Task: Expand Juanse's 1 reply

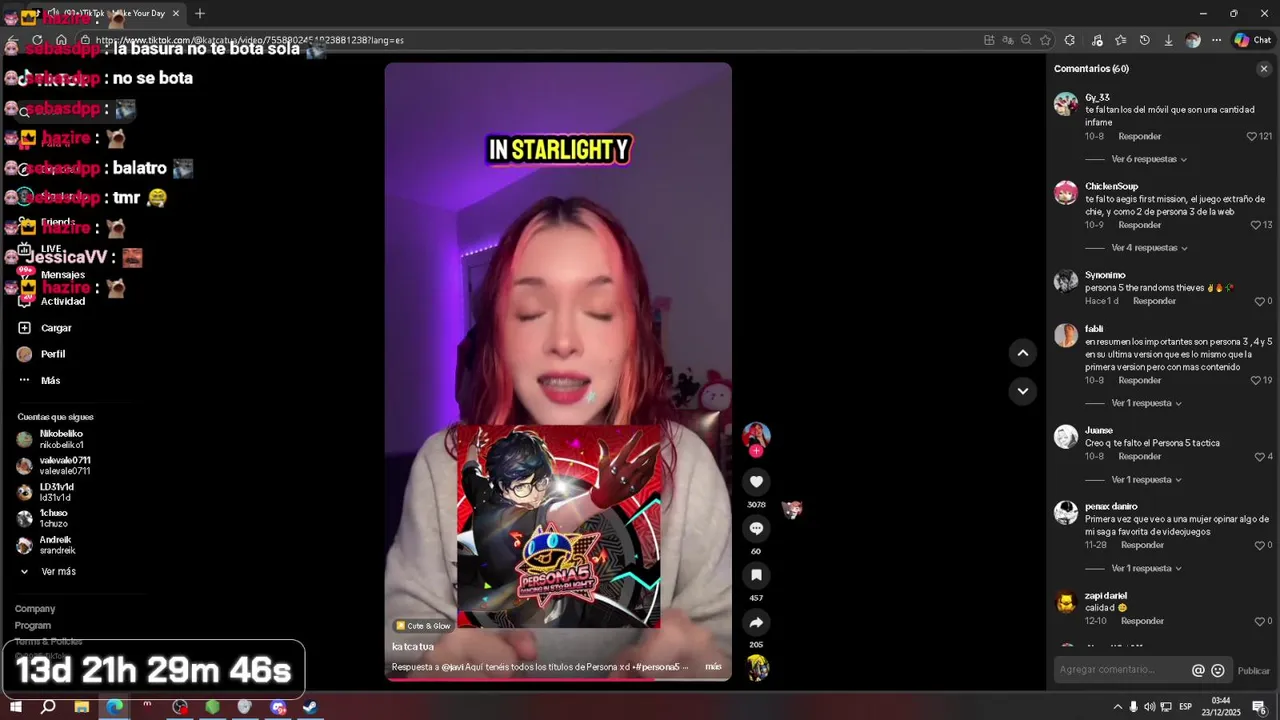Action: 1146,480
